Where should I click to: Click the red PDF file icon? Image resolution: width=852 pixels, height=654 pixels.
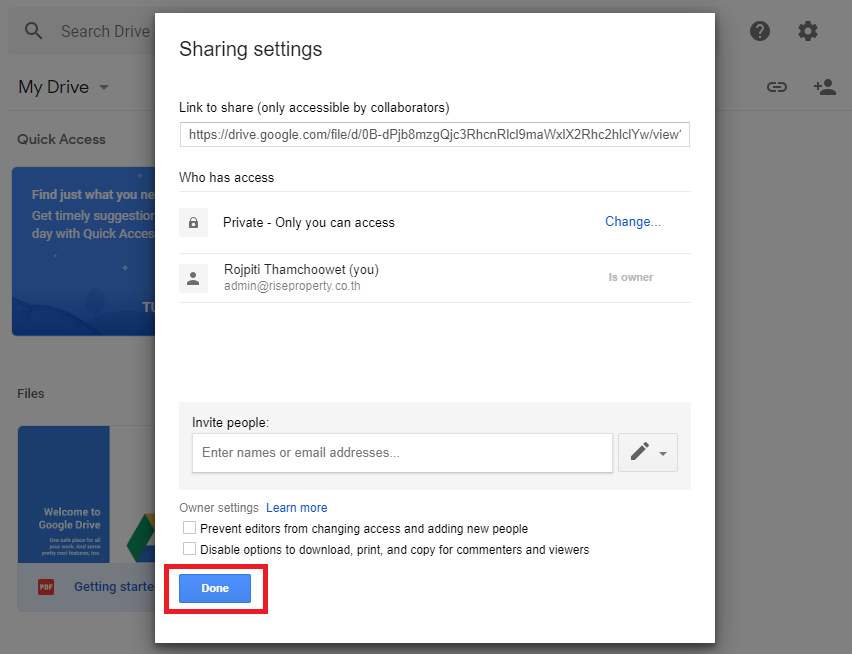click(46, 587)
